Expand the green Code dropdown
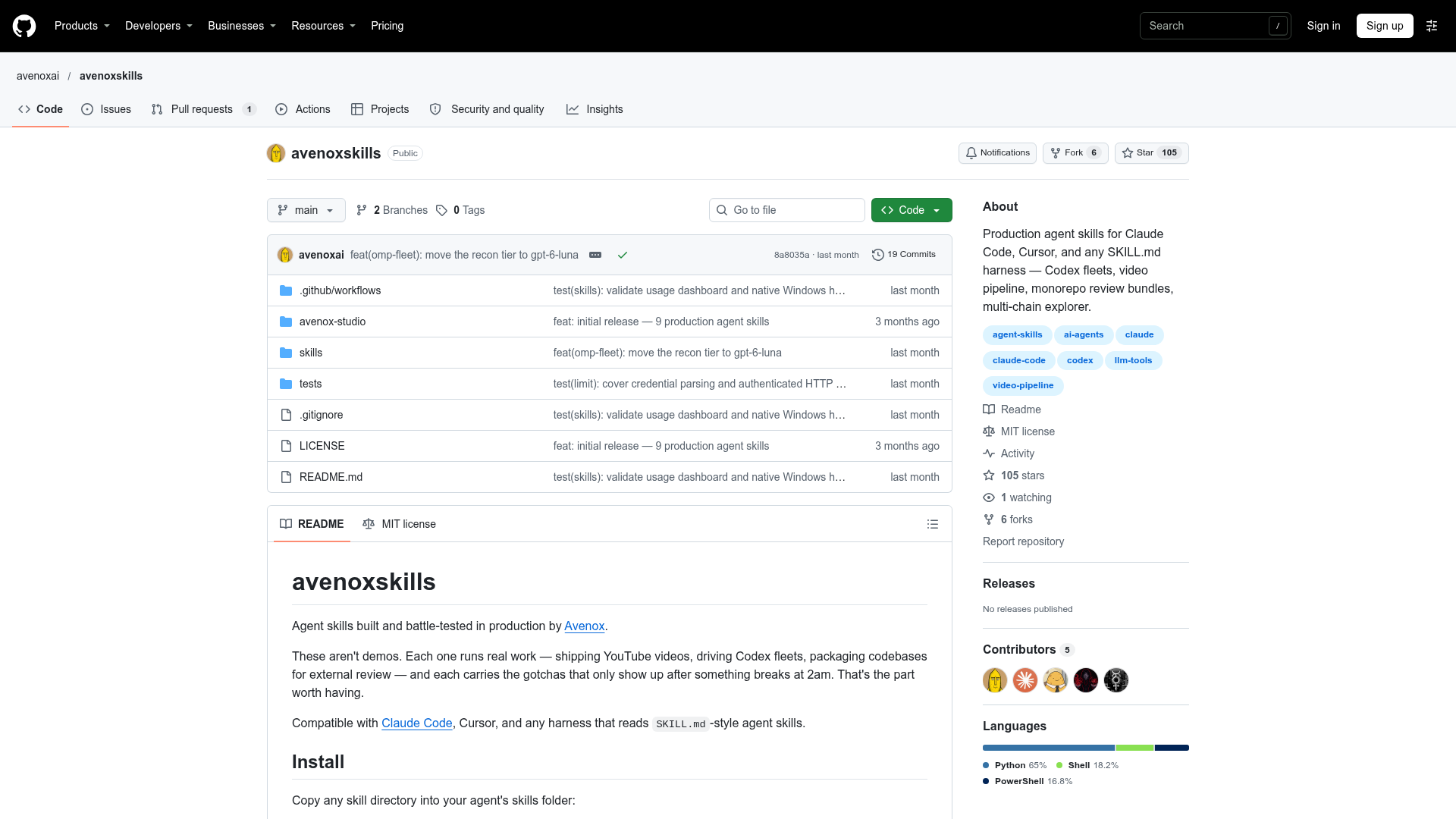Screen dimensions: 1456x819 (x=912, y=210)
